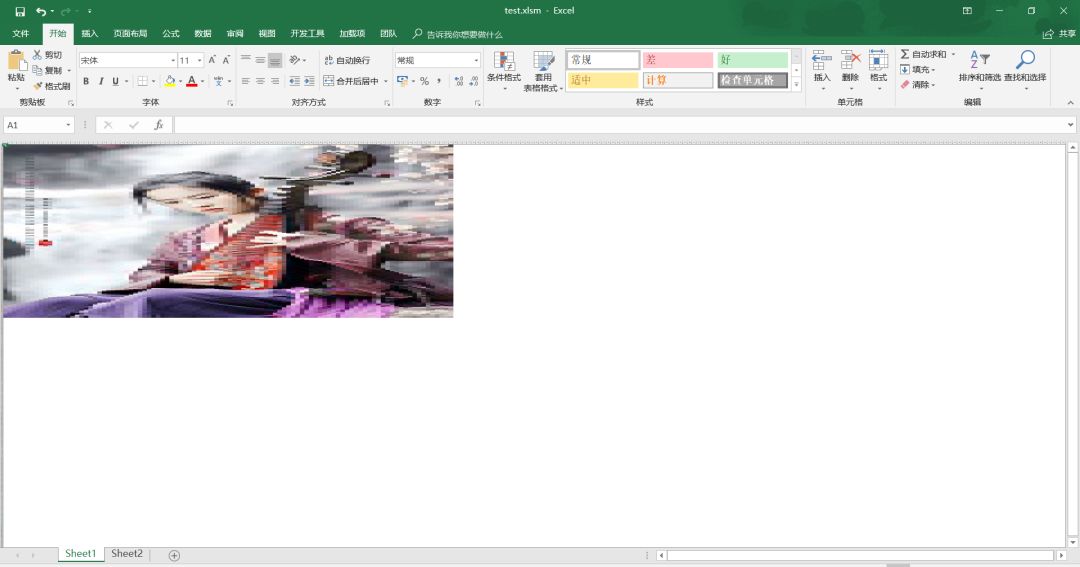
Task: Switch to the Sheet2 worksheet tab
Action: [x=127, y=554]
